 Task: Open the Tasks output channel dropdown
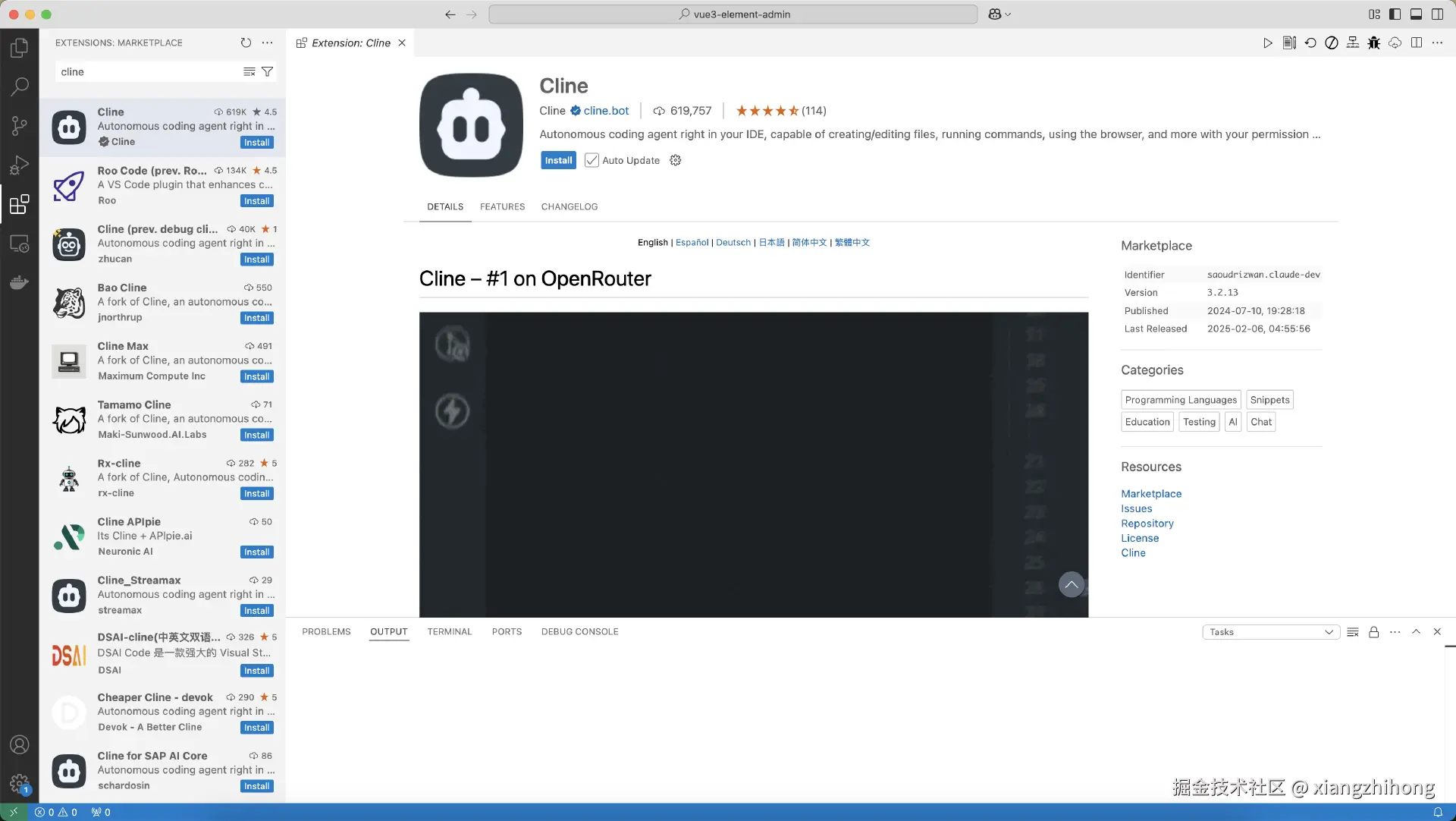pyautogui.click(x=1270, y=632)
